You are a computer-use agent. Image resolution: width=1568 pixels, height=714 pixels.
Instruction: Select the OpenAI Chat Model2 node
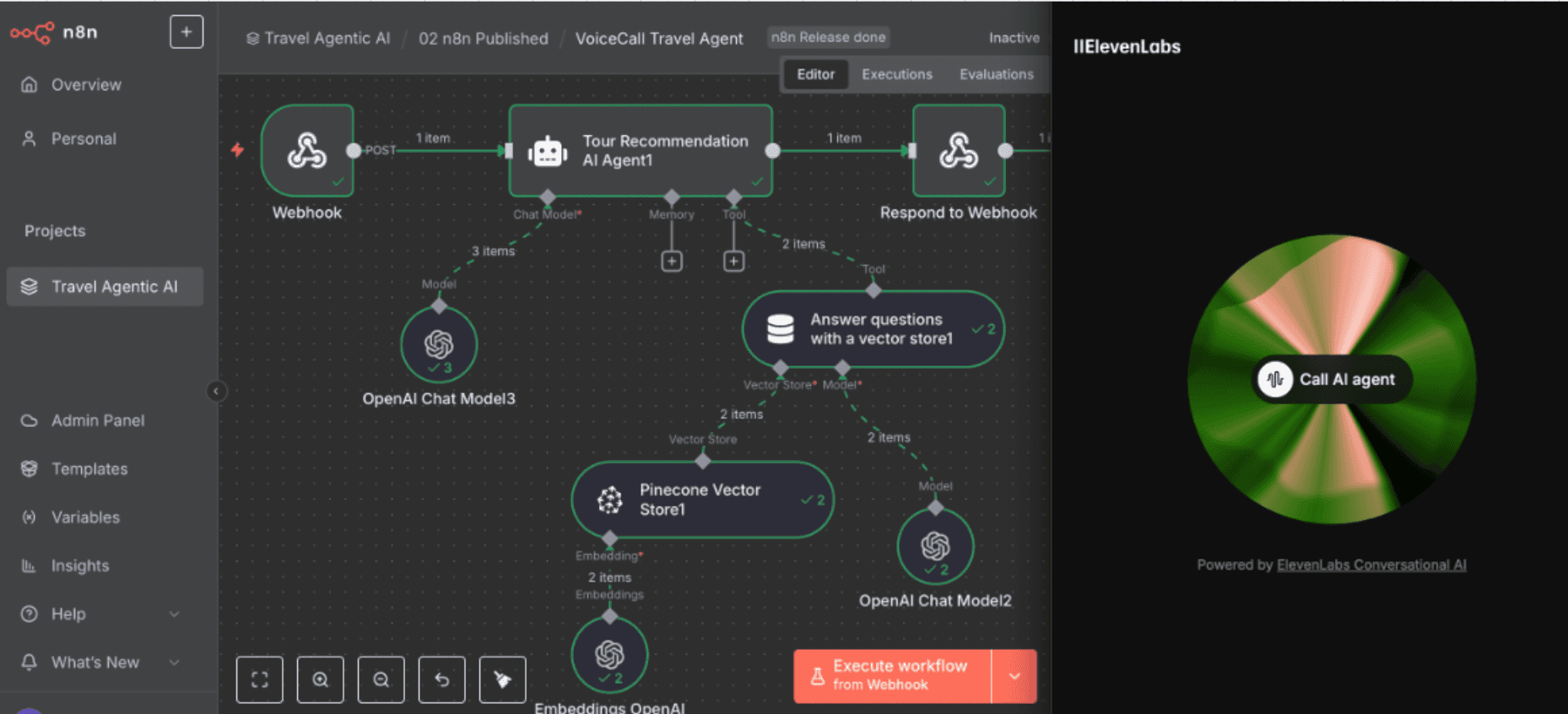(935, 546)
